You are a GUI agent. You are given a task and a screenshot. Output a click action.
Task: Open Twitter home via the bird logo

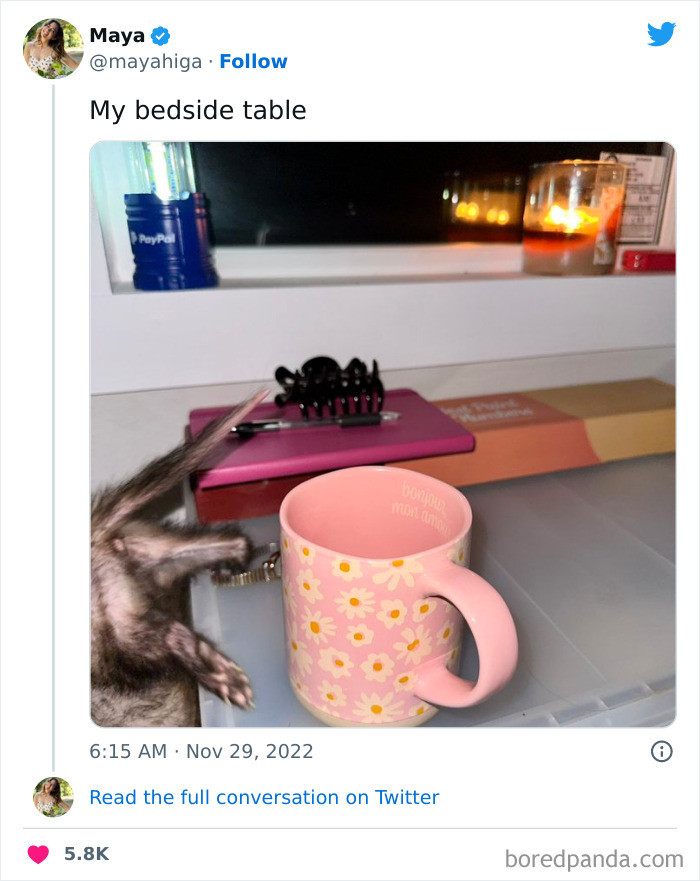coord(662,34)
